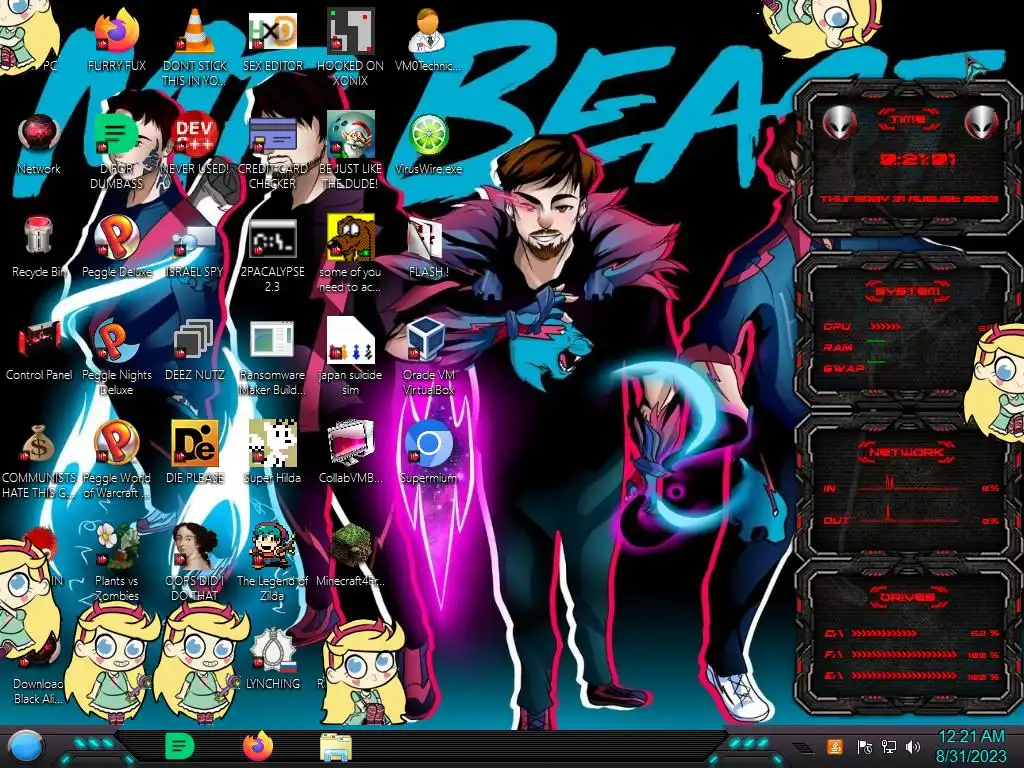Open the DIE PLEASE De icon
Screen dimensions: 1024x768
195,443
